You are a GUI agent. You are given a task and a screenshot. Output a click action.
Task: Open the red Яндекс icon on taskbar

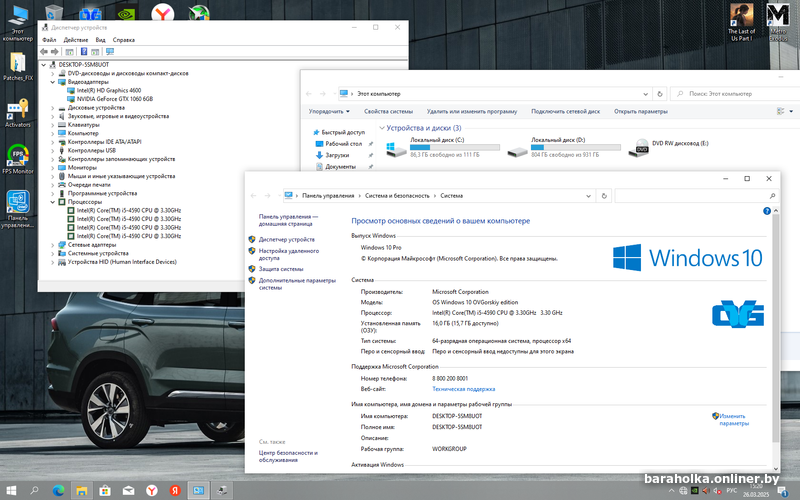pyautogui.click(x=175, y=490)
